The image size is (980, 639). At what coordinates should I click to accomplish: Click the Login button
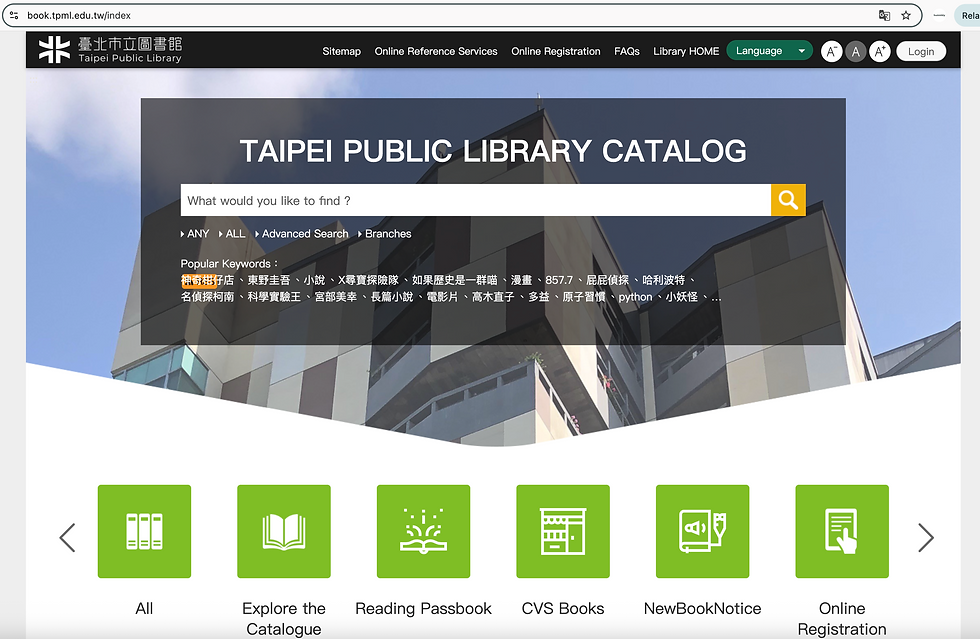tap(921, 51)
